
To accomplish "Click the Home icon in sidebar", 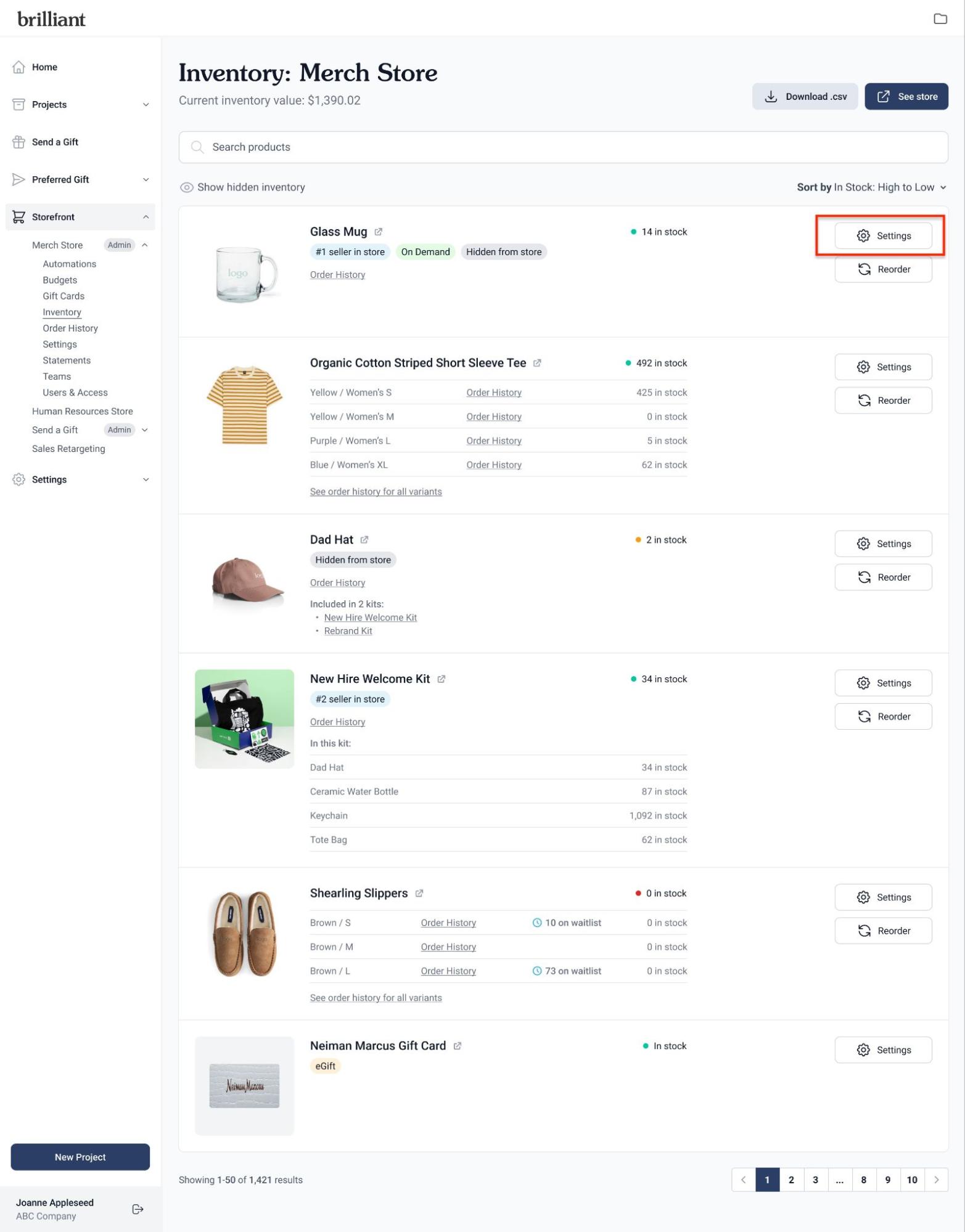I will [x=19, y=67].
